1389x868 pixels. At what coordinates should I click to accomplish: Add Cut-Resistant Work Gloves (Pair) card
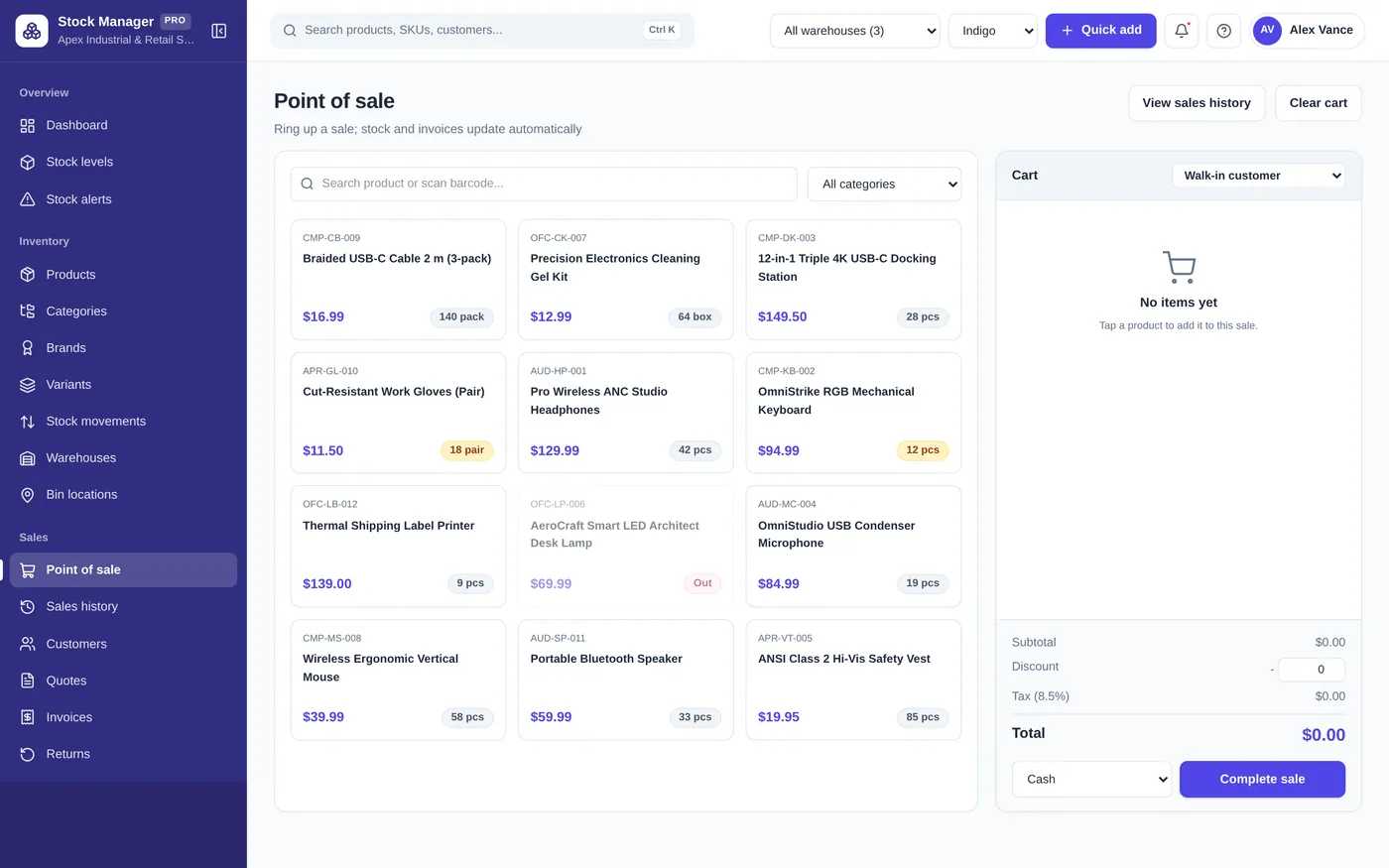tap(398, 413)
